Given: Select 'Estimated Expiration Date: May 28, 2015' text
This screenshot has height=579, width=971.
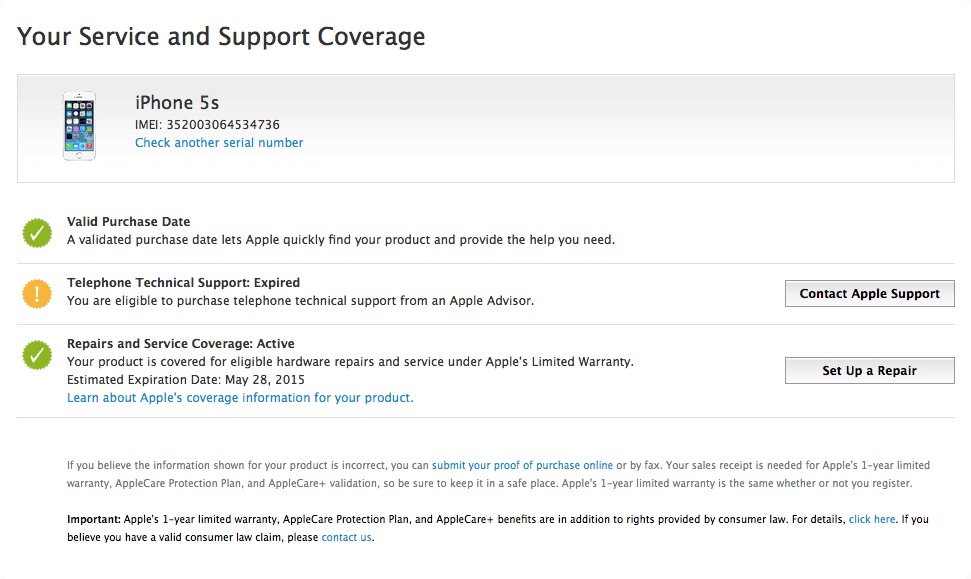Looking at the screenshot, I should pos(186,380).
